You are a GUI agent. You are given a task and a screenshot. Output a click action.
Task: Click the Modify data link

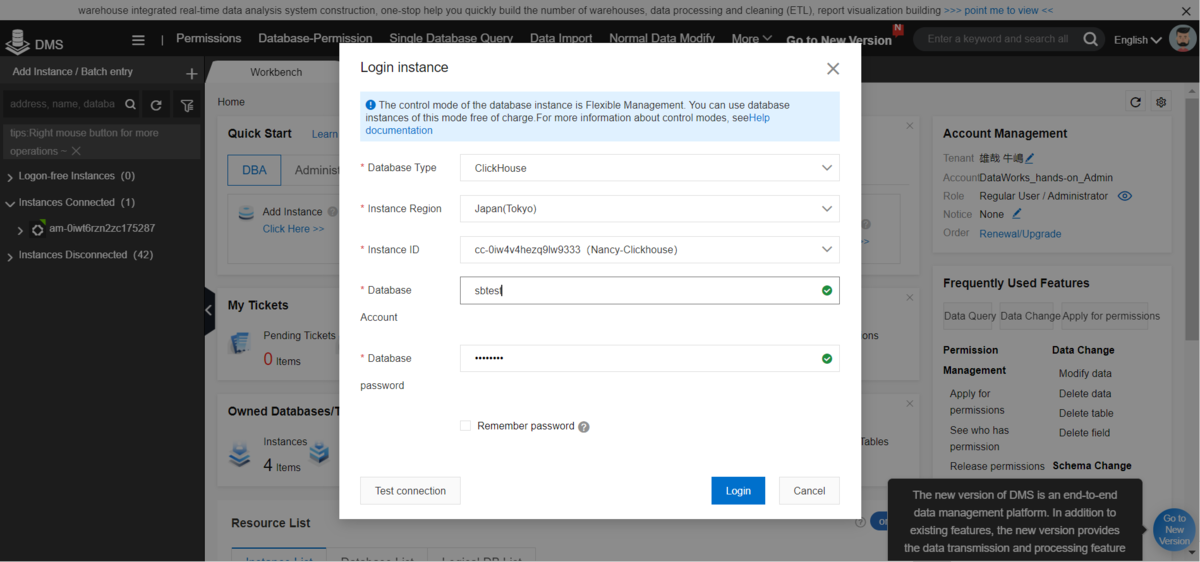tap(1085, 373)
